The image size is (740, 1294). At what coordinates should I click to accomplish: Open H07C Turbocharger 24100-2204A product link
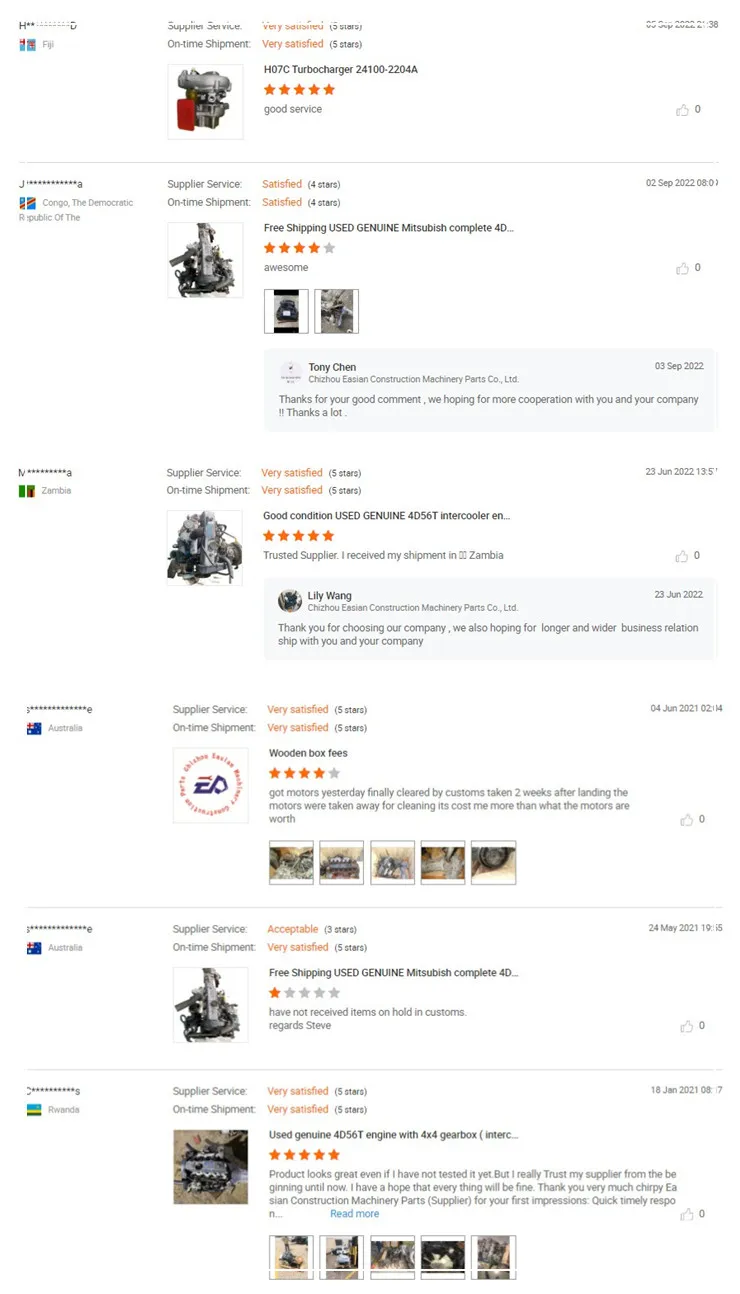pos(341,70)
